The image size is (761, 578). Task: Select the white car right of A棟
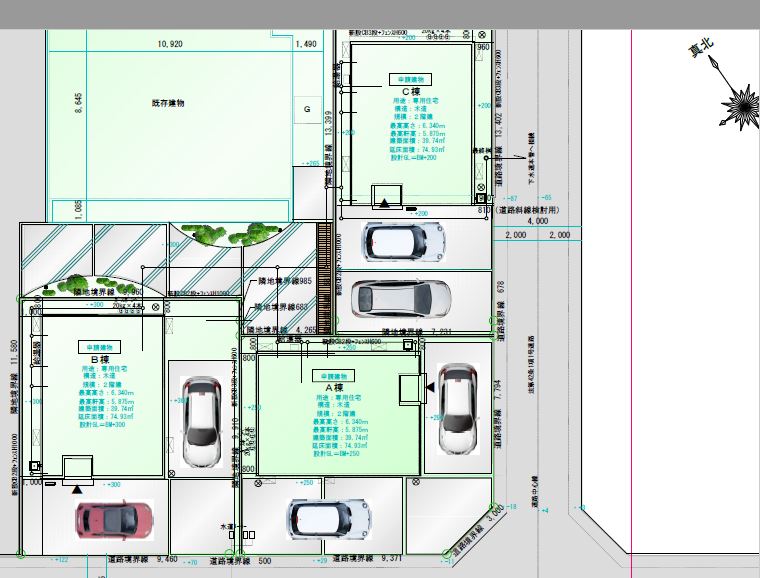tap(458, 409)
